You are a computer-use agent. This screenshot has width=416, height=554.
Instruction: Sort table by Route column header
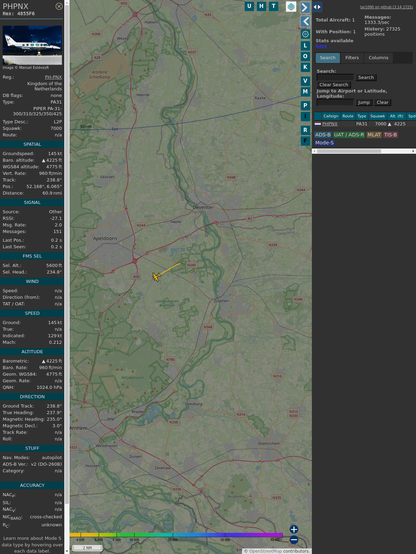(x=348, y=116)
